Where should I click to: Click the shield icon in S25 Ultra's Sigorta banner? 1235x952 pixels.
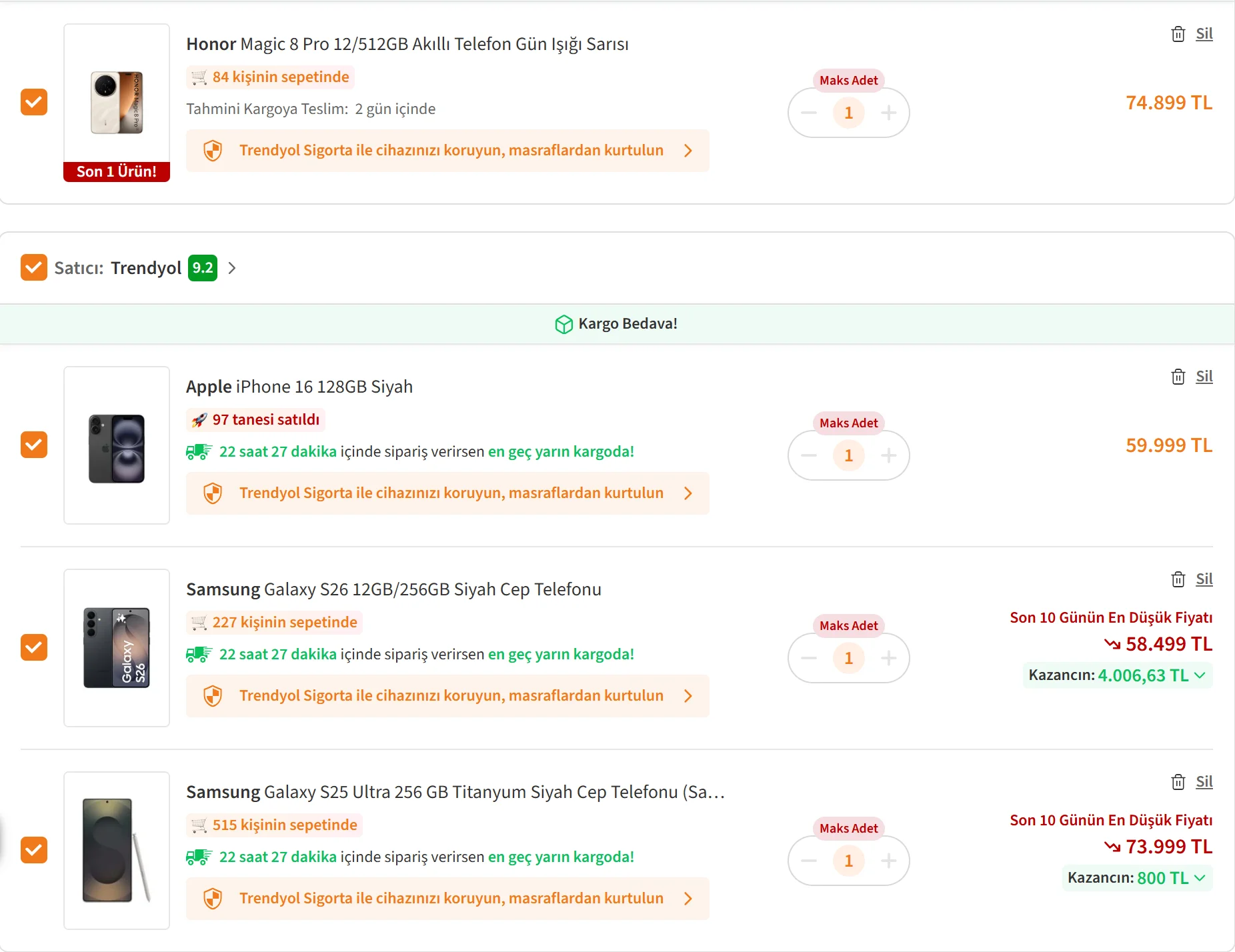(213, 899)
